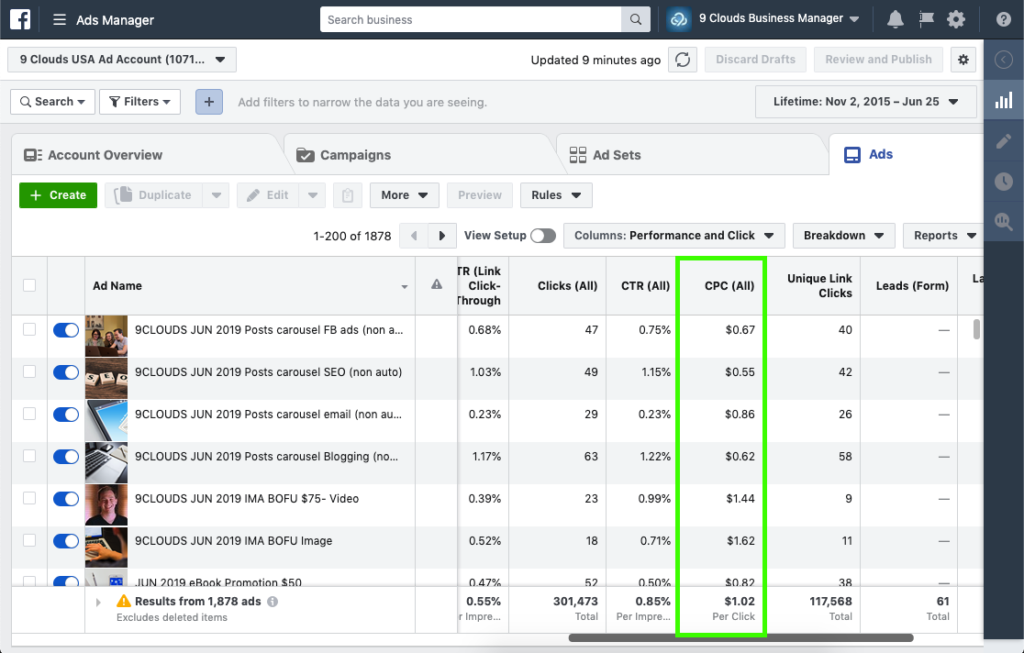This screenshot has height=653, width=1024.
Task: Click the Preview button
Action: pyautogui.click(x=480, y=195)
